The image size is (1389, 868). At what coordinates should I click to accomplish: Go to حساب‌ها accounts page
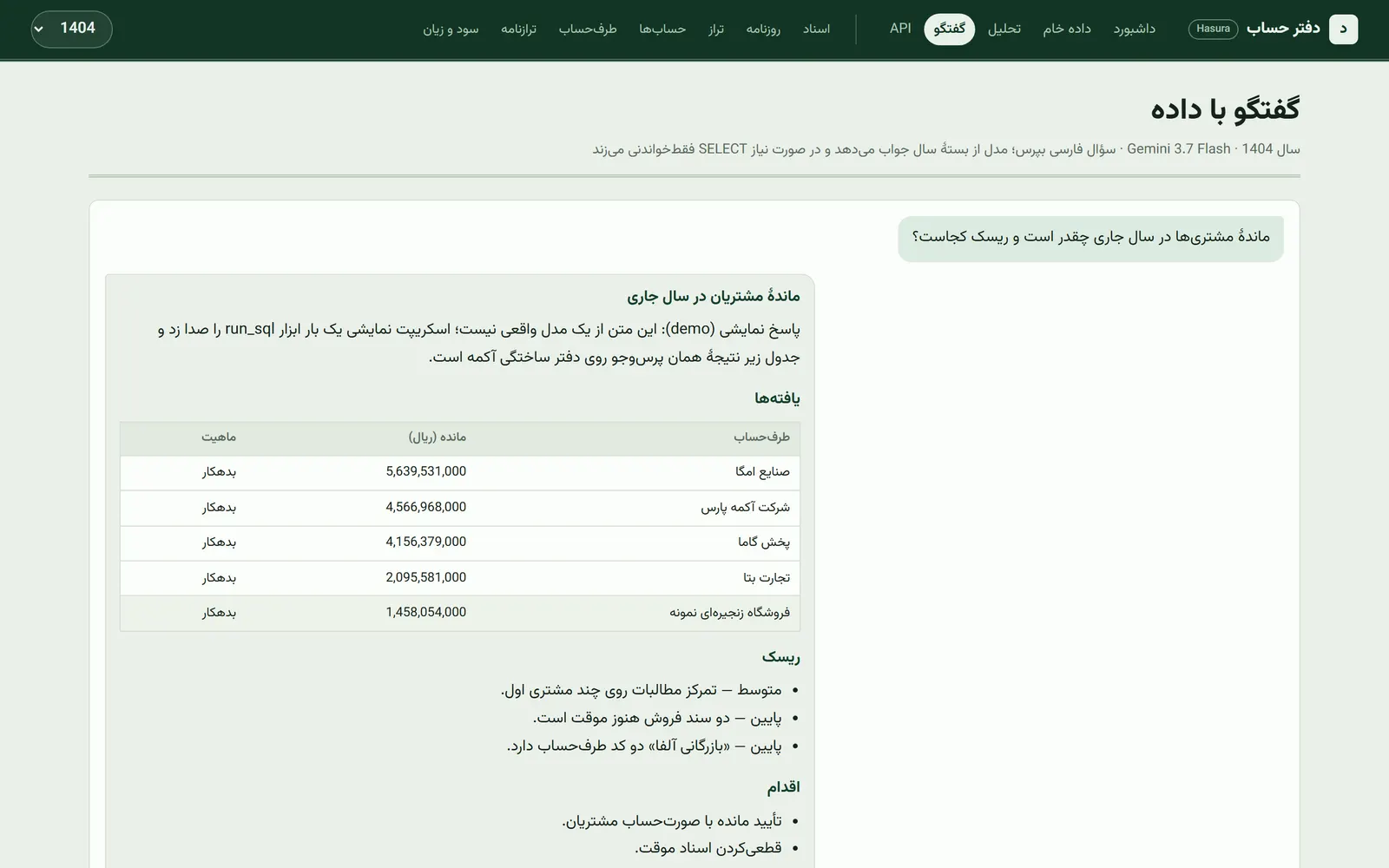click(662, 29)
